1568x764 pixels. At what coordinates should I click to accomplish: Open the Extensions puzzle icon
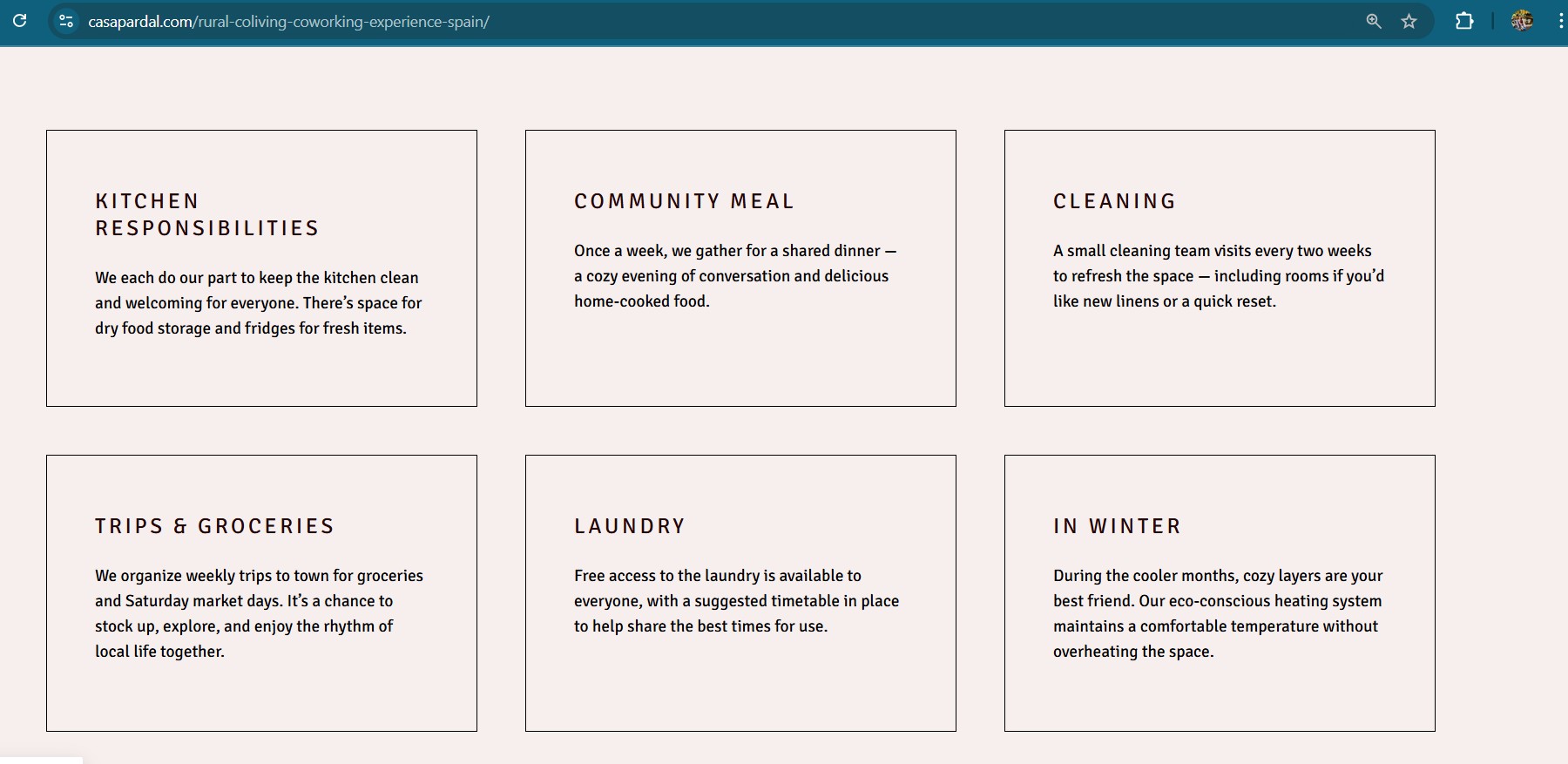coord(1464,22)
